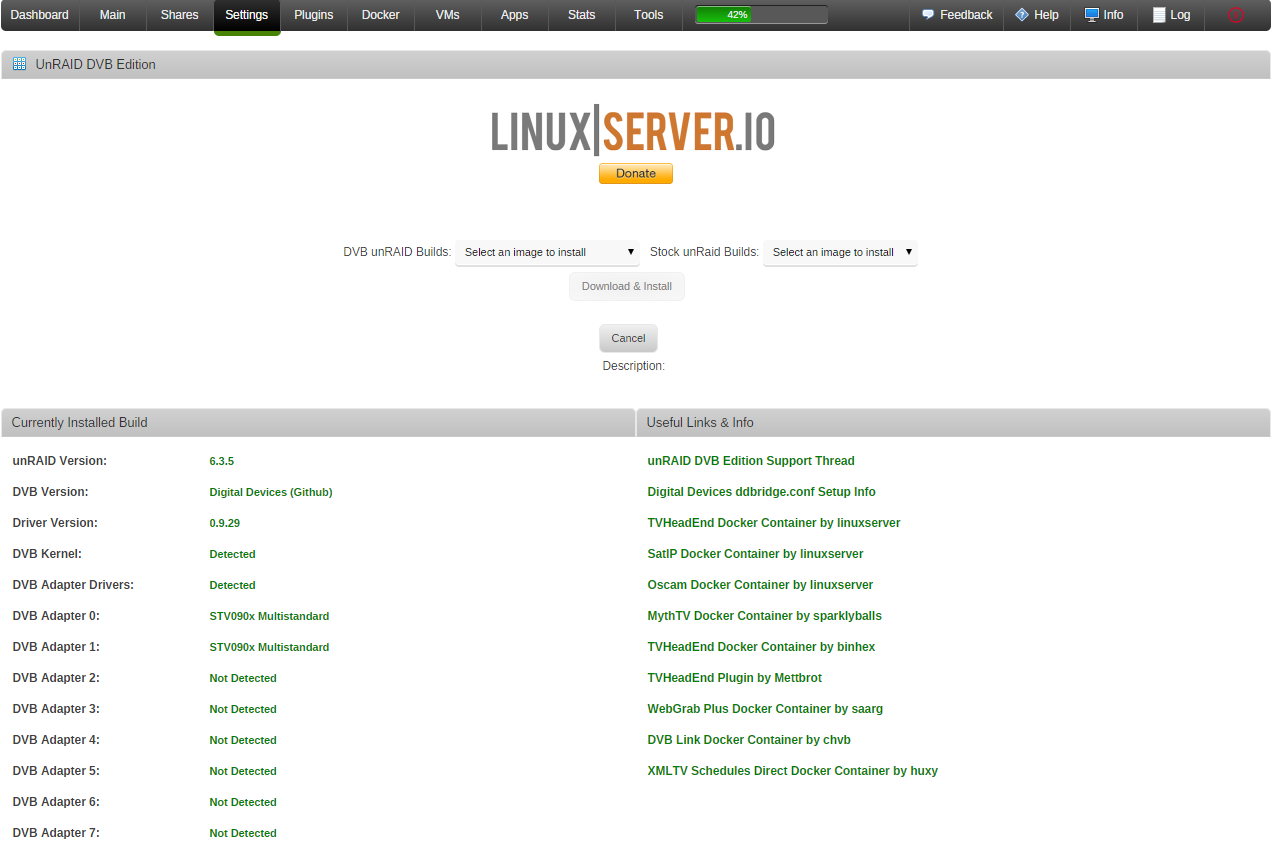Click the Driver Version label
The width and height of the screenshot is (1272, 848).
pyautogui.click(x=55, y=523)
